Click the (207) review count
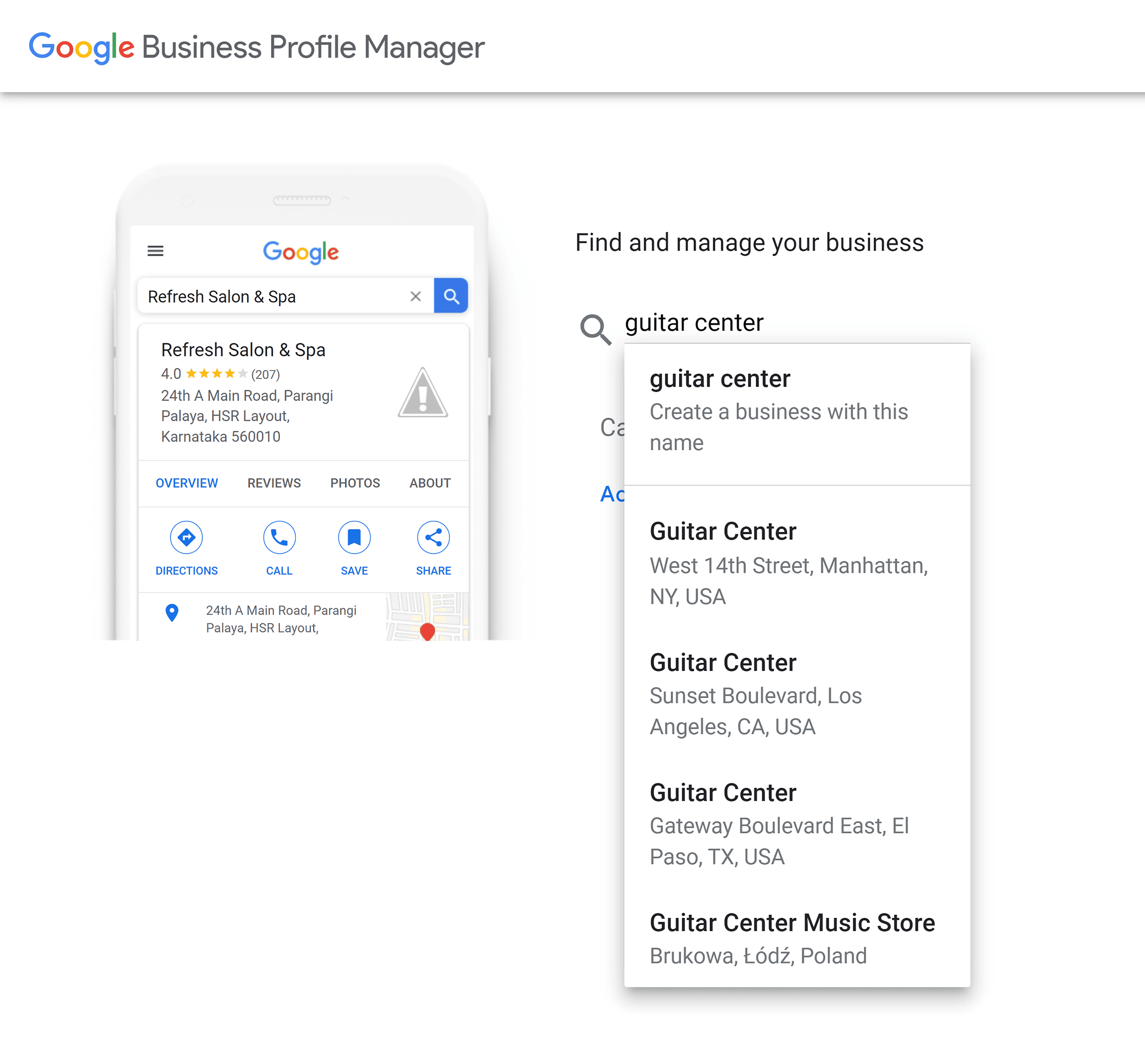The image size is (1145, 1064). [x=265, y=375]
